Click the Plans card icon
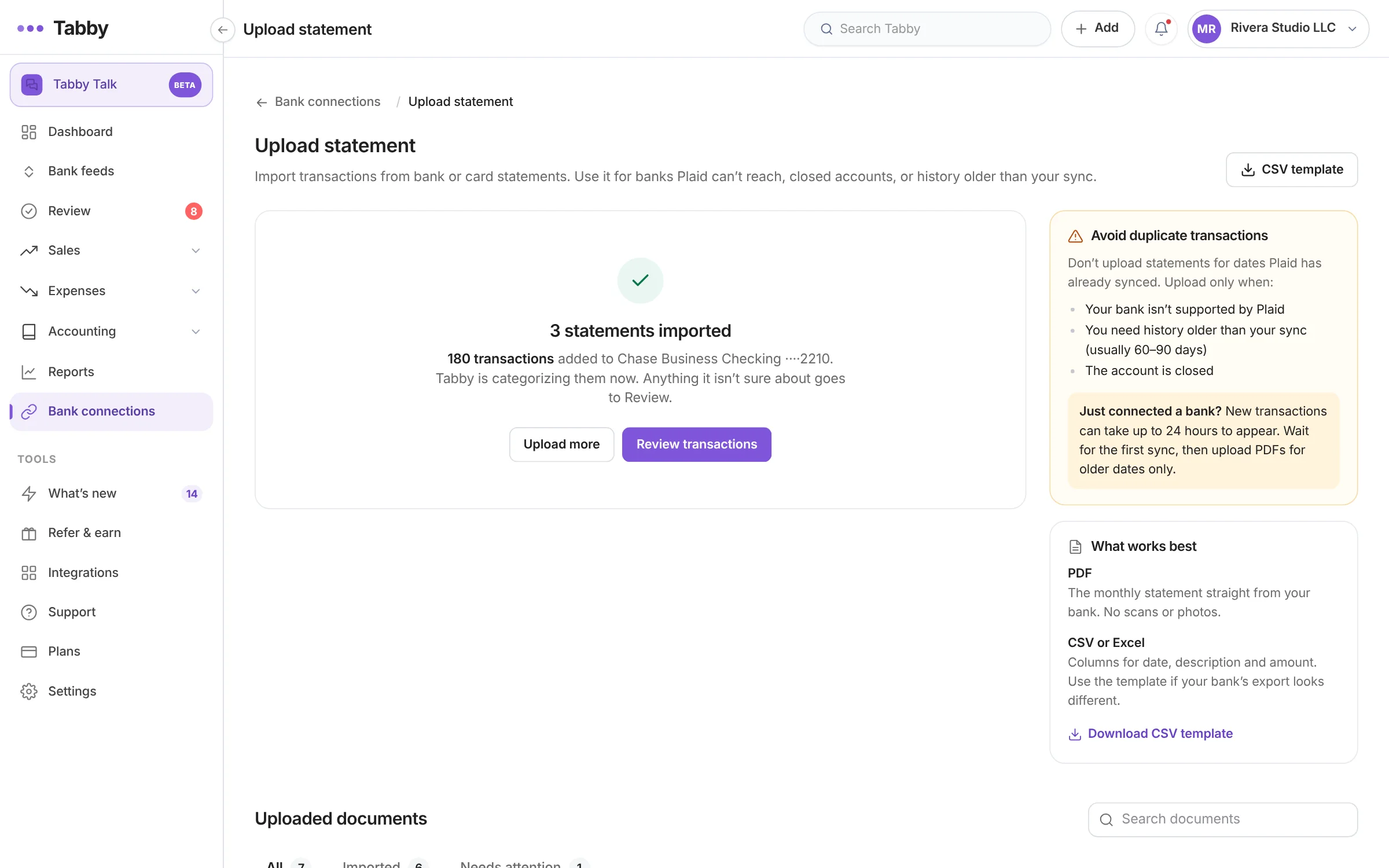1389x868 pixels. [29, 652]
